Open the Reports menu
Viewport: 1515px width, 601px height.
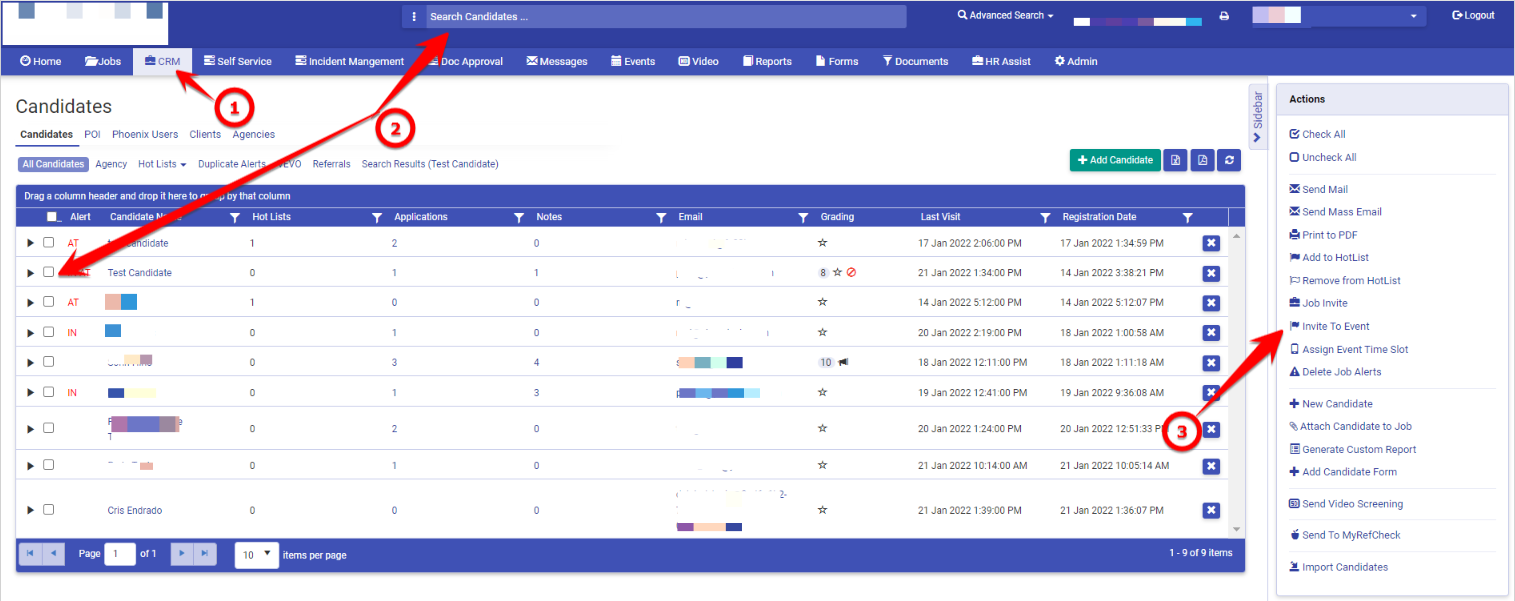click(x=767, y=61)
